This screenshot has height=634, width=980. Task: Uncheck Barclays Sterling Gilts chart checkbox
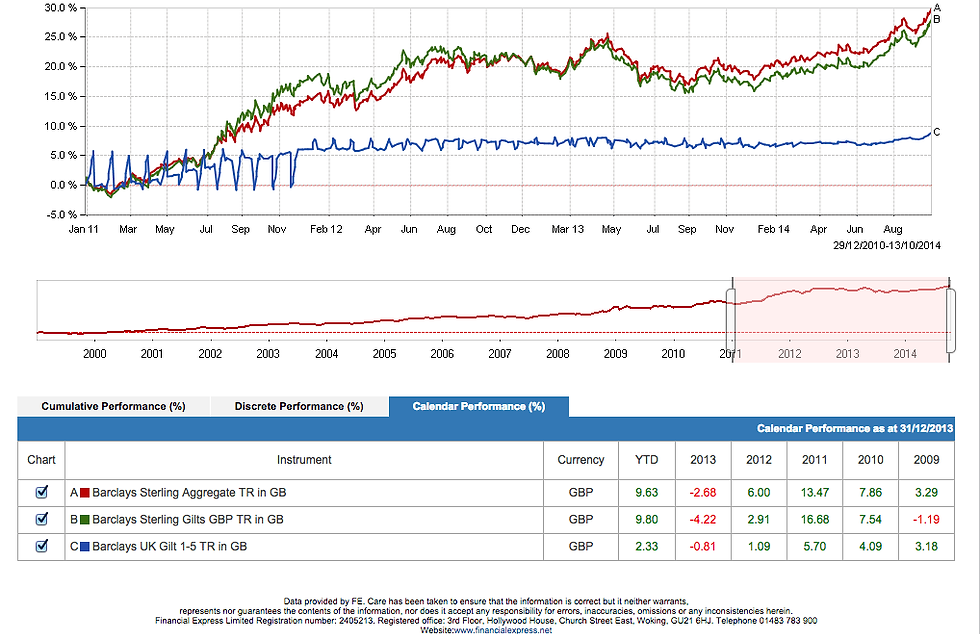click(x=42, y=519)
